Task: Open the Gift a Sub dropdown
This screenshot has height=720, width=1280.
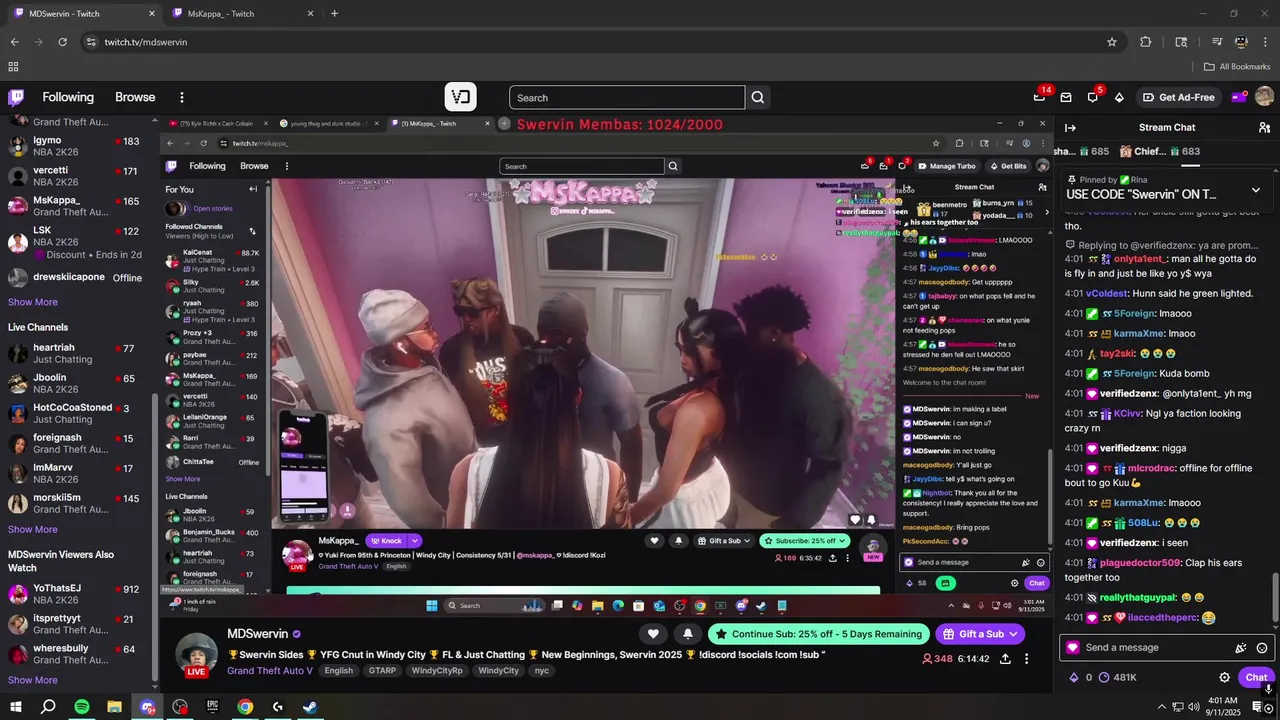Action: (x=980, y=634)
